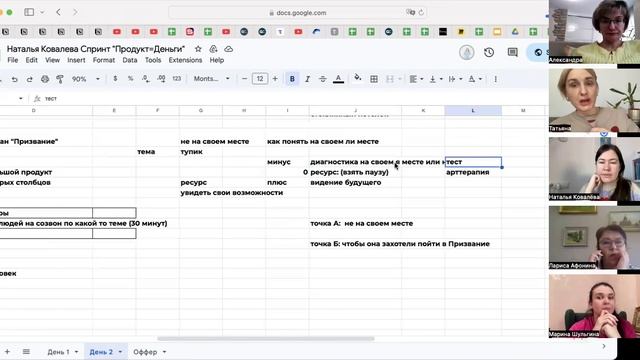Screen dimensions: 640x360
Task: Open the View menu
Action: pyautogui.click(x=52, y=60)
